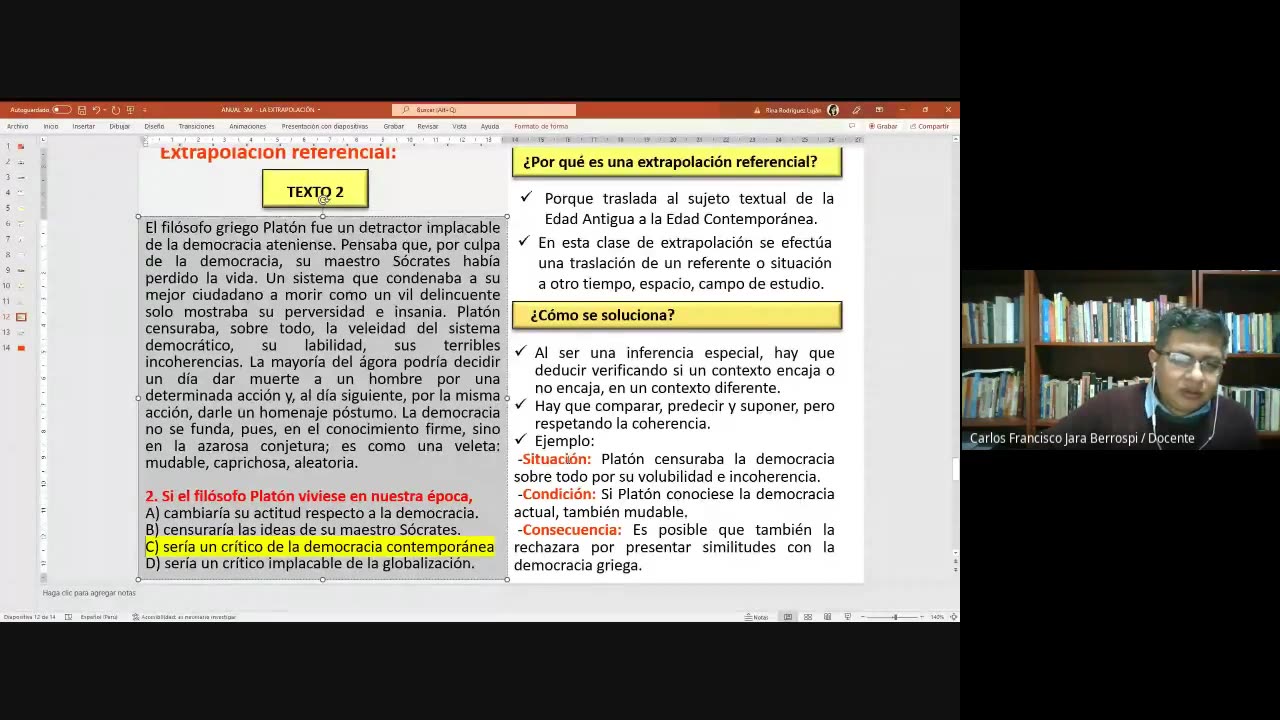Switch to the Grabar ribbon tab
1280x720 pixels.
(394, 126)
